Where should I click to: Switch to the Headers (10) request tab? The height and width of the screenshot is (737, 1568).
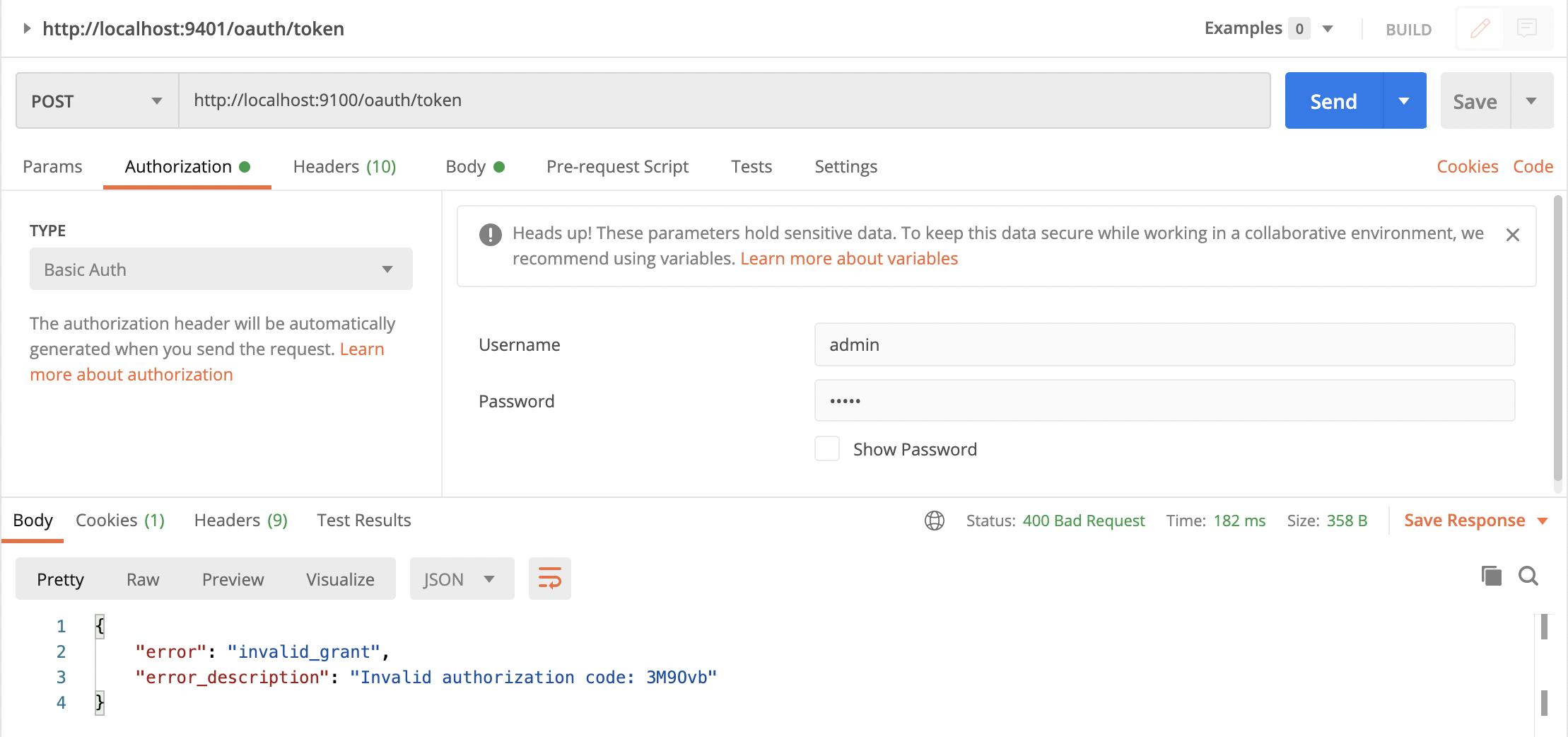(x=344, y=167)
